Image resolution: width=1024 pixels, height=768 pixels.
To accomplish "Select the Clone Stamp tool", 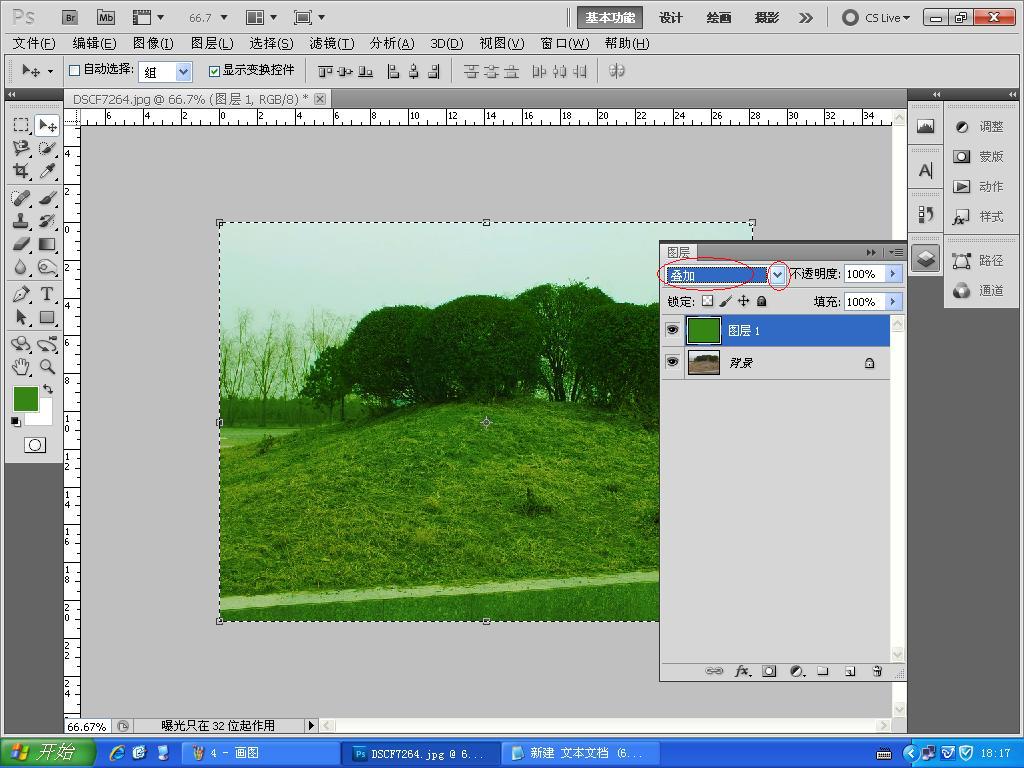I will click(21, 221).
